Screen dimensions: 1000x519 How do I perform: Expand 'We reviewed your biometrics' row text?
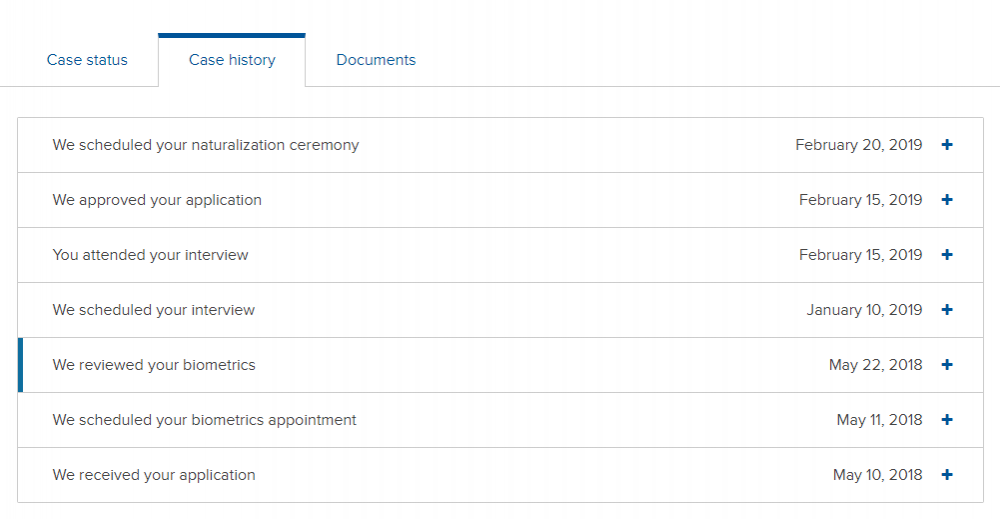[154, 365]
